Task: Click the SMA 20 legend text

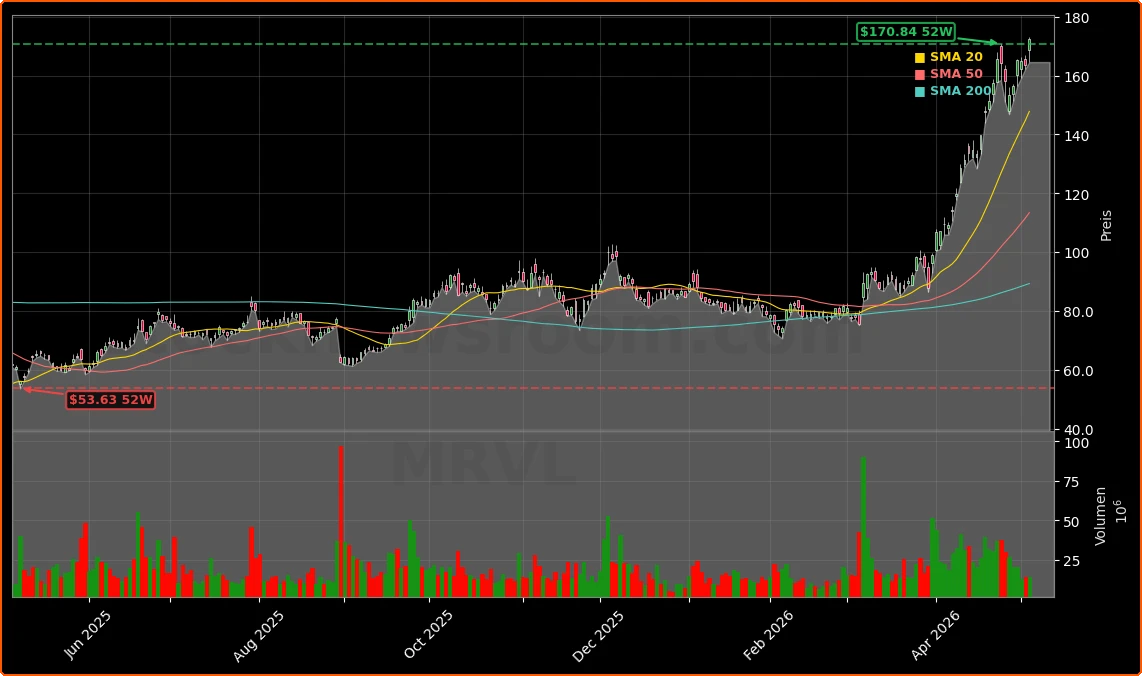Action: (956, 57)
